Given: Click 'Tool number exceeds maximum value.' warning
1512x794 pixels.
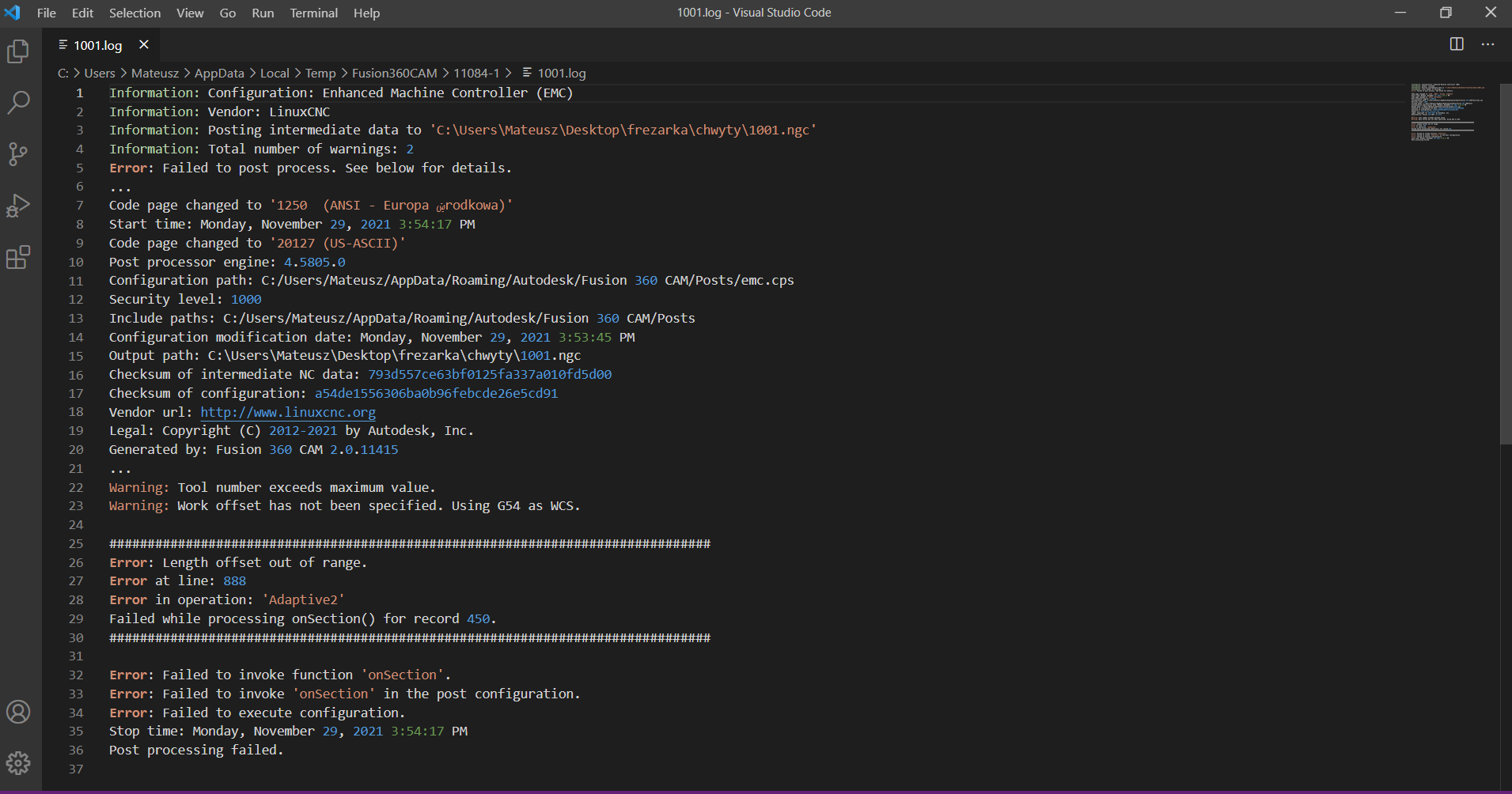Looking at the screenshot, I should pyautogui.click(x=306, y=487).
